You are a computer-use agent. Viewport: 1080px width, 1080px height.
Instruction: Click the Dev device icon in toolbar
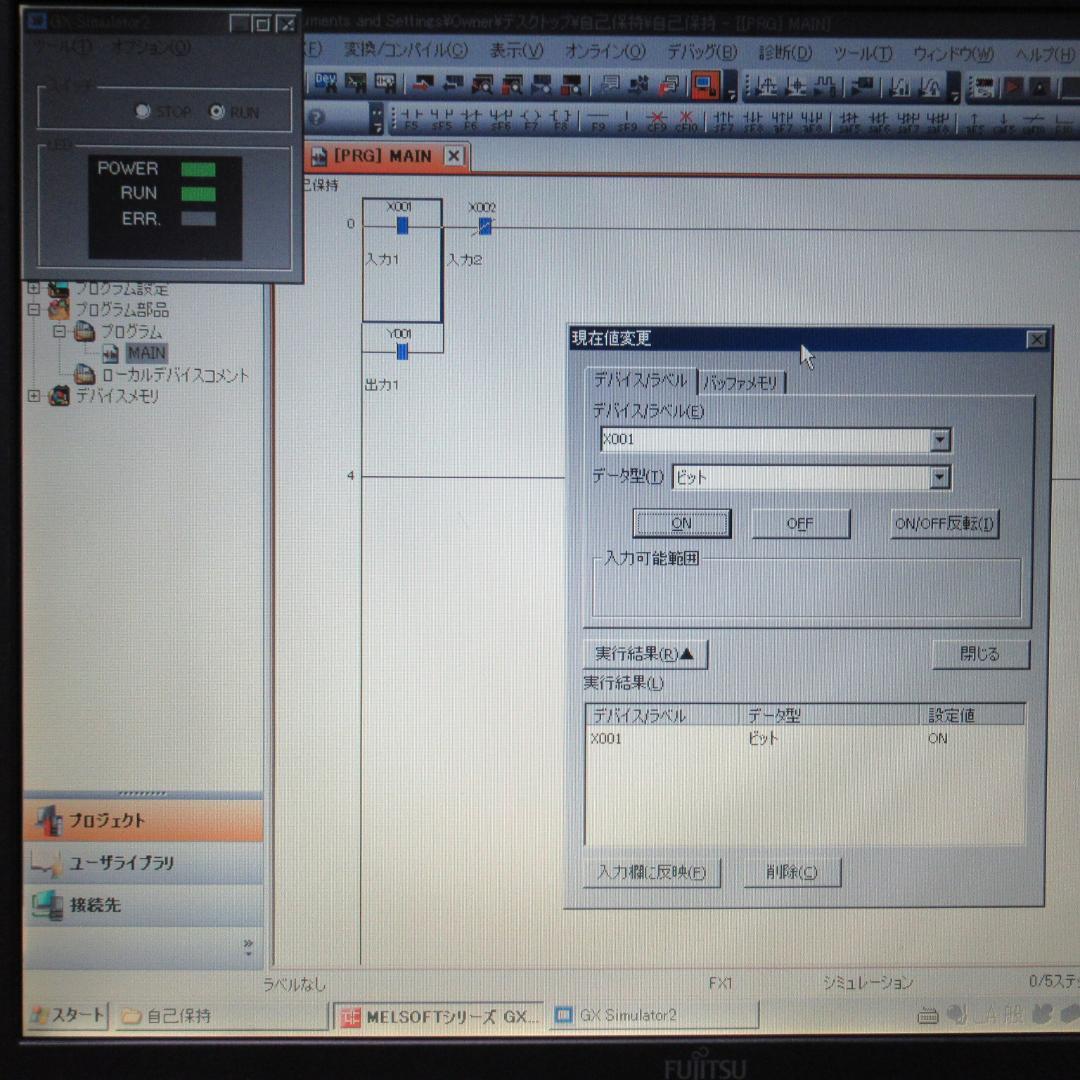pos(326,84)
